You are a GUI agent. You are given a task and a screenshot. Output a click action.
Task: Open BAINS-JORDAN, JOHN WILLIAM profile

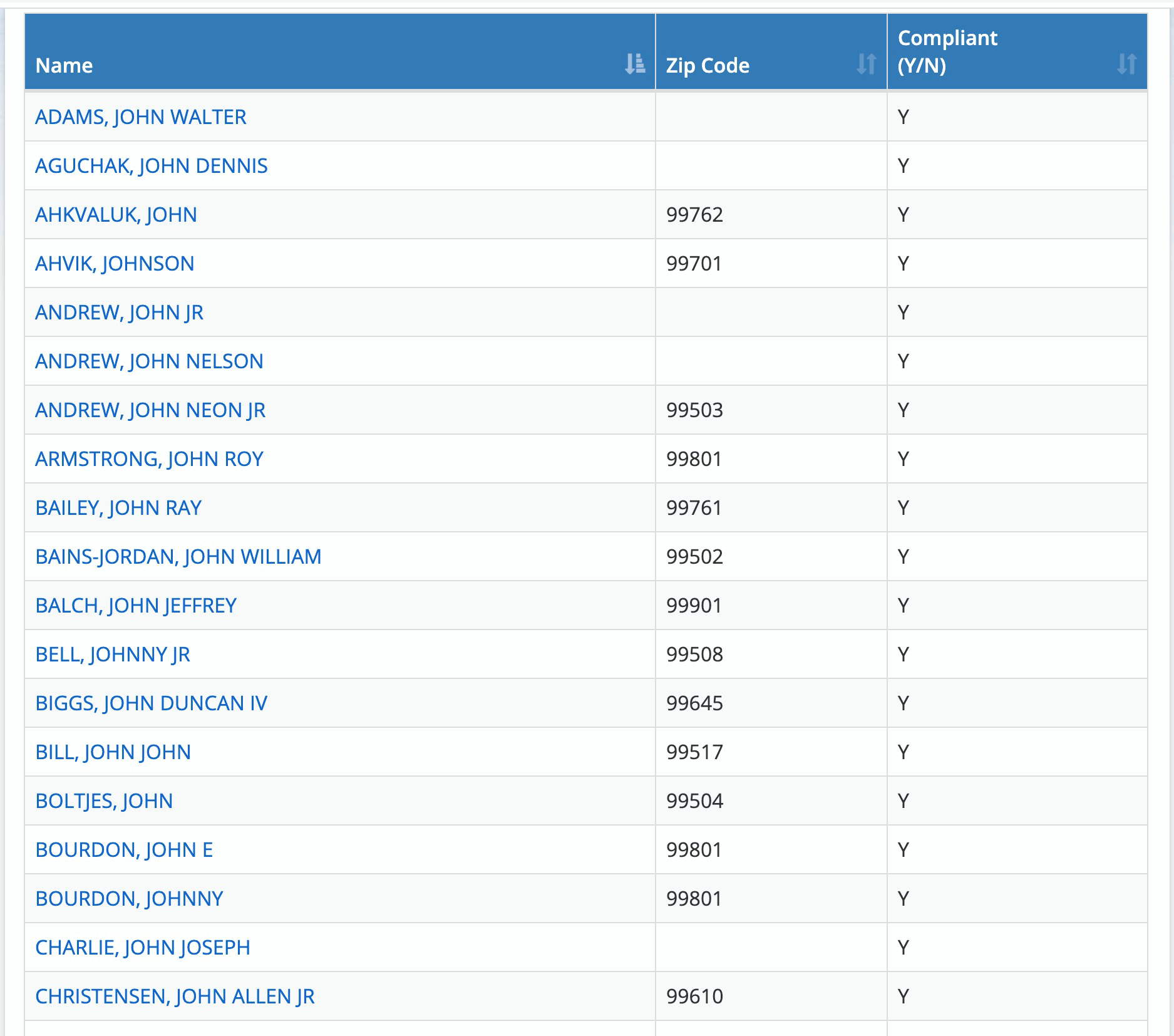click(x=178, y=557)
